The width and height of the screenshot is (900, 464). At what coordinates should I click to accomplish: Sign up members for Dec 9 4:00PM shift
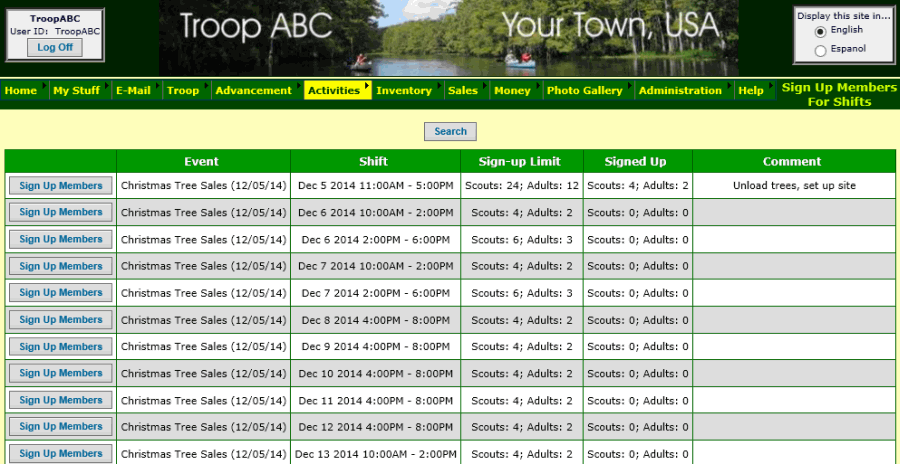click(61, 346)
